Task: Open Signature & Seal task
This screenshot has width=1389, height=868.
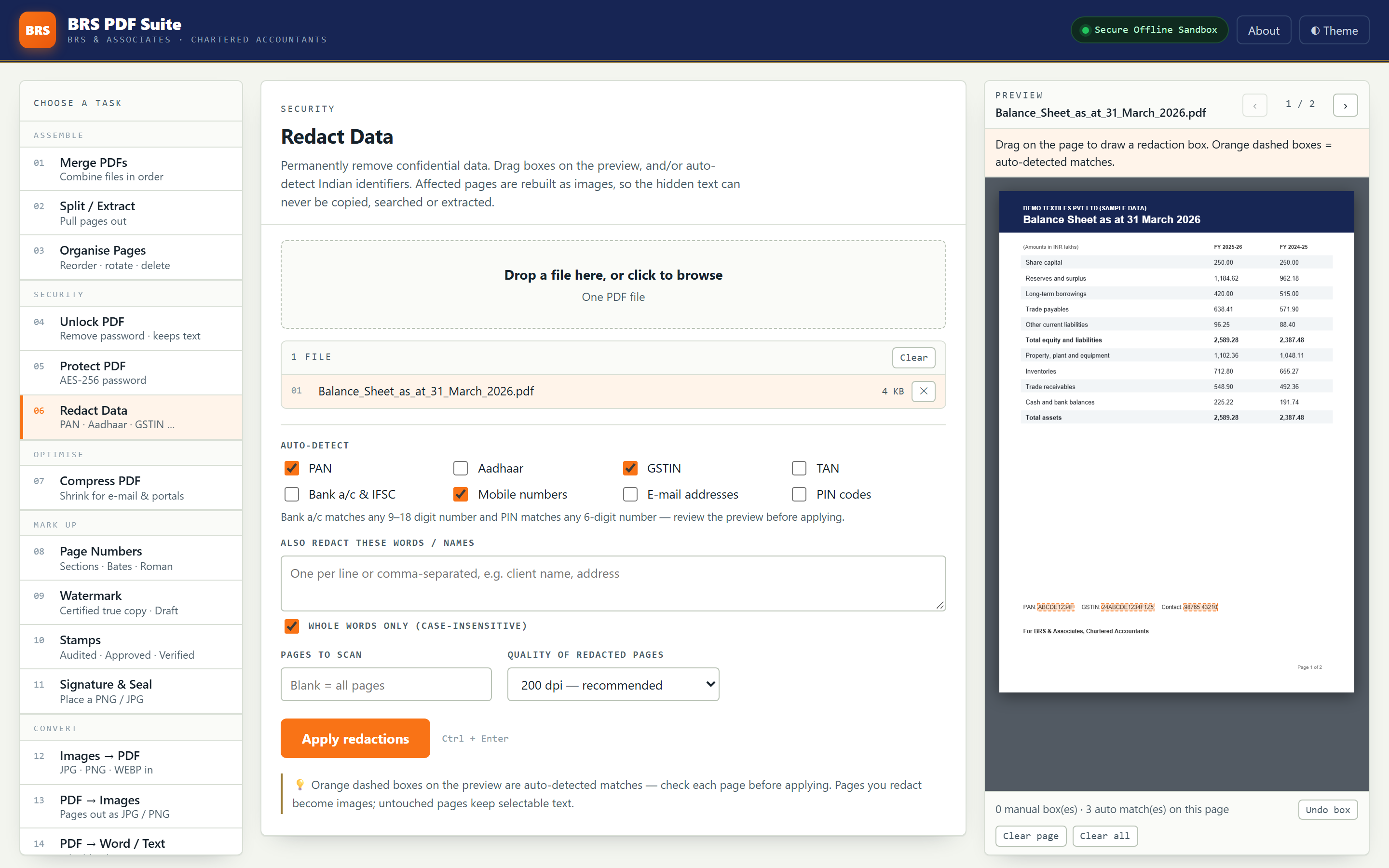Action: coord(132,691)
